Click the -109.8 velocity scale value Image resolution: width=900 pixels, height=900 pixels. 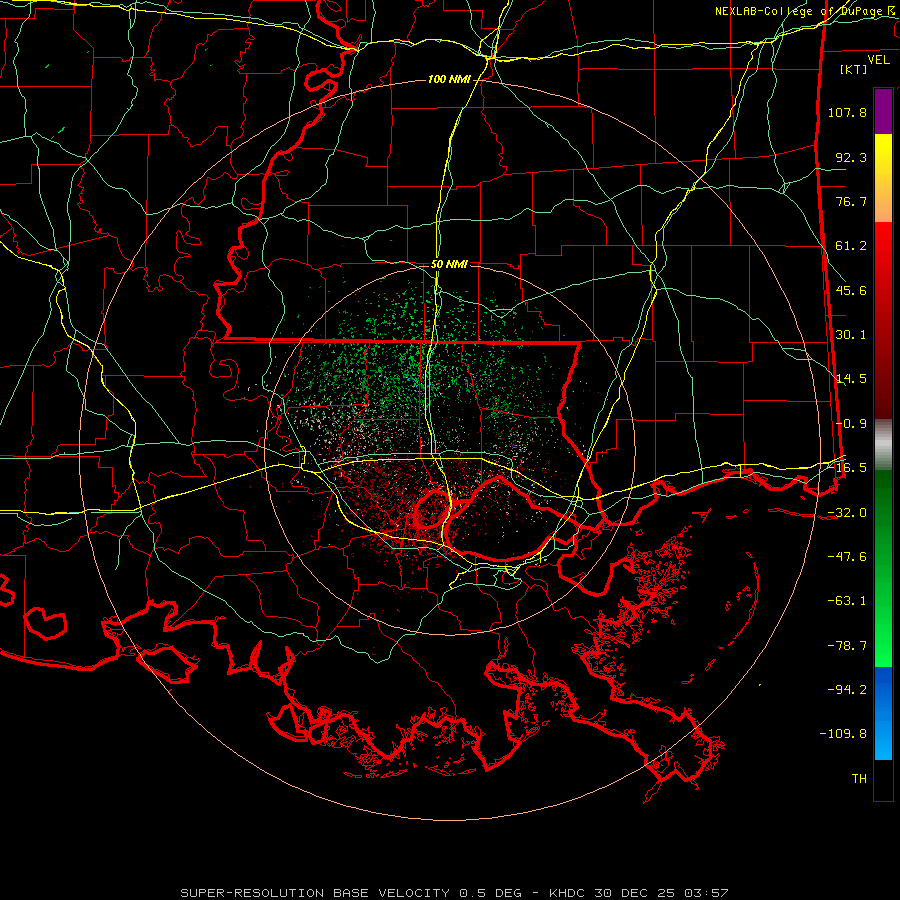(844, 734)
